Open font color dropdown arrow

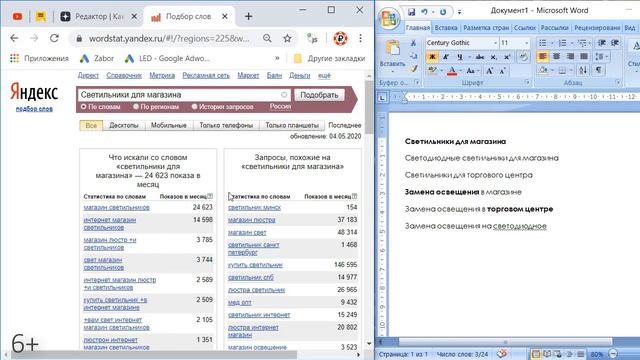[x=460, y=71]
